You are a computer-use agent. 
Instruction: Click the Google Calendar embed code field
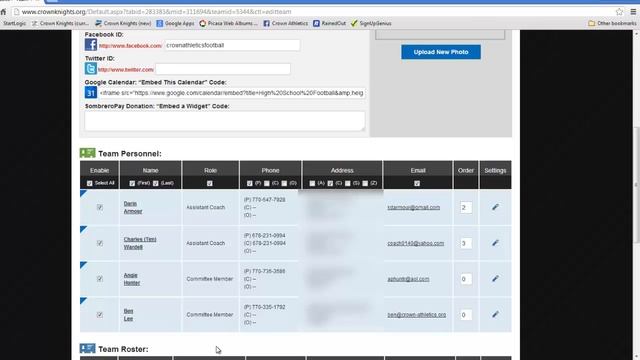[231, 93]
